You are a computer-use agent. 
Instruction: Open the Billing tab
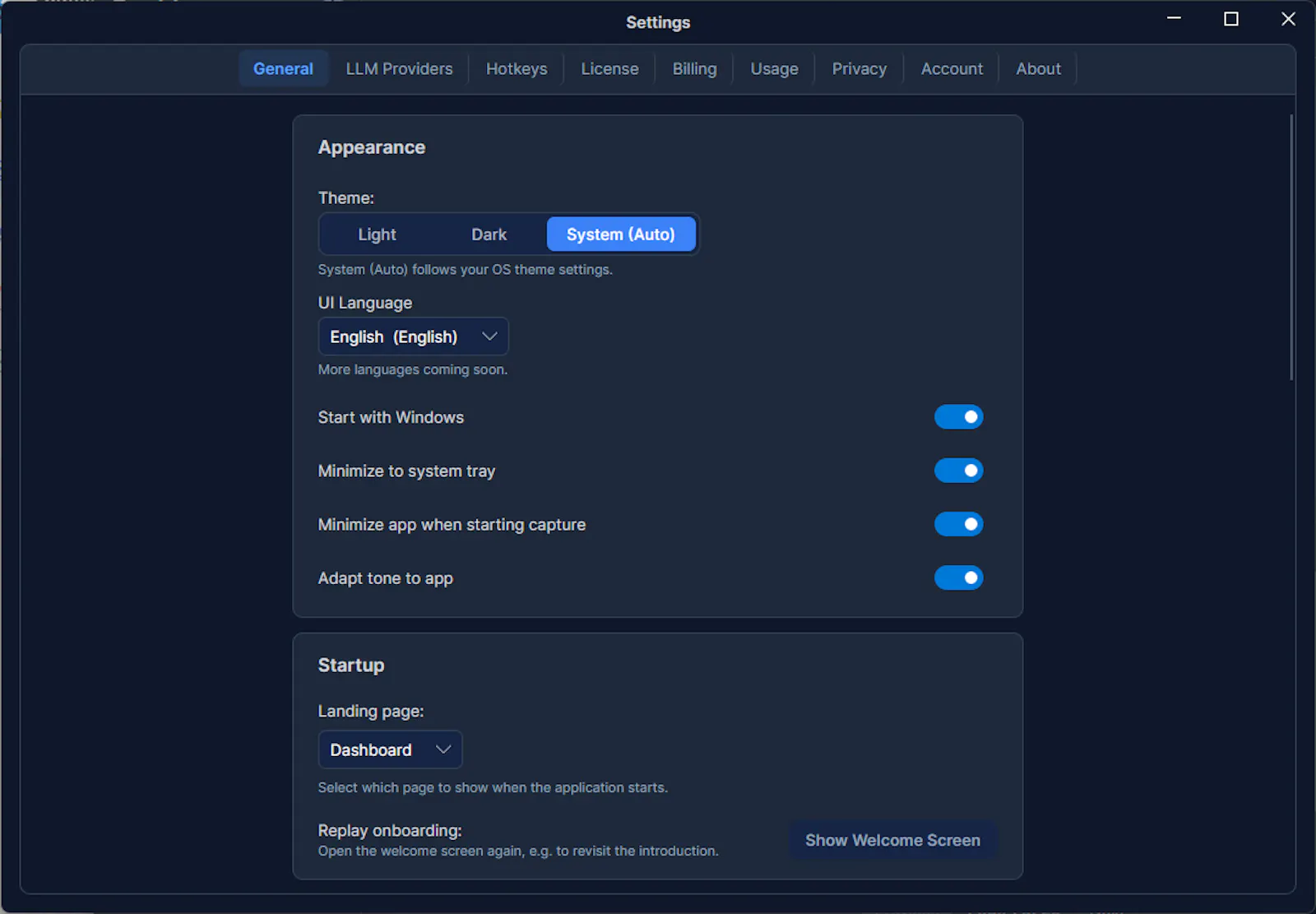pos(694,69)
